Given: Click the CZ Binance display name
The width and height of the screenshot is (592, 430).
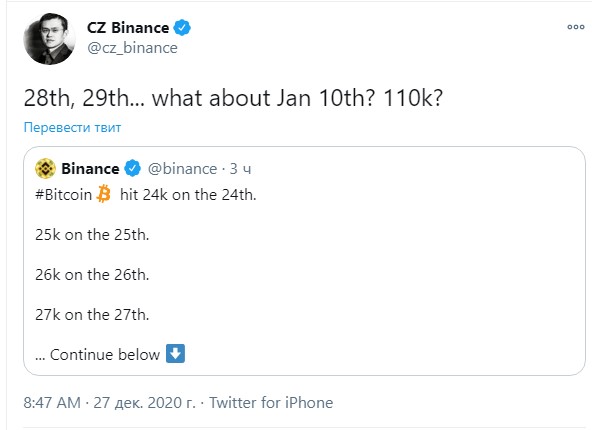Looking at the screenshot, I should tap(128, 28).
